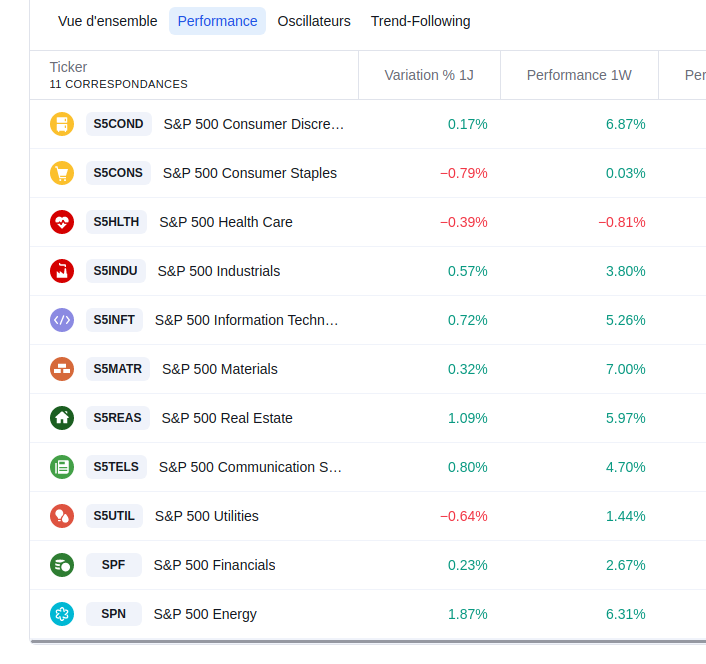
Task: Sort by Performance 1W column header
Action: [579, 75]
